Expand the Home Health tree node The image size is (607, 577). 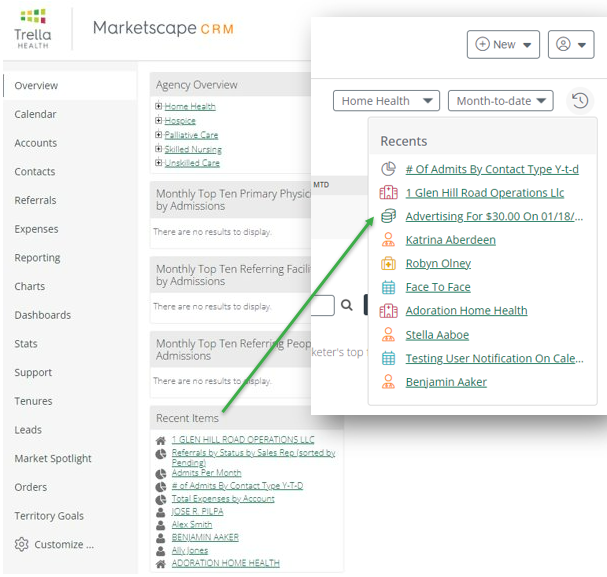(x=158, y=106)
